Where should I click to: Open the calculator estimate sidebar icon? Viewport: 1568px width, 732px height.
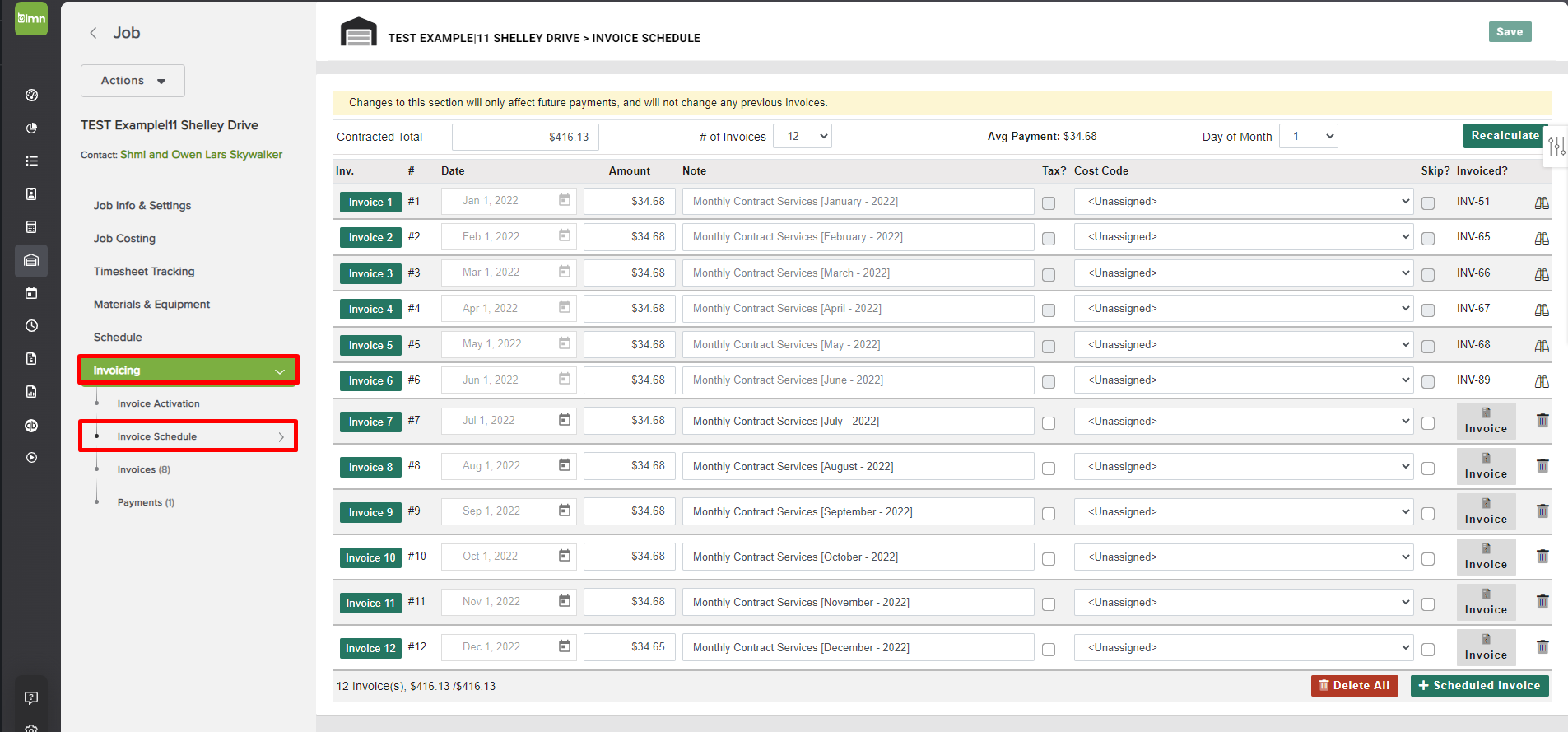click(x=31, y=227)
